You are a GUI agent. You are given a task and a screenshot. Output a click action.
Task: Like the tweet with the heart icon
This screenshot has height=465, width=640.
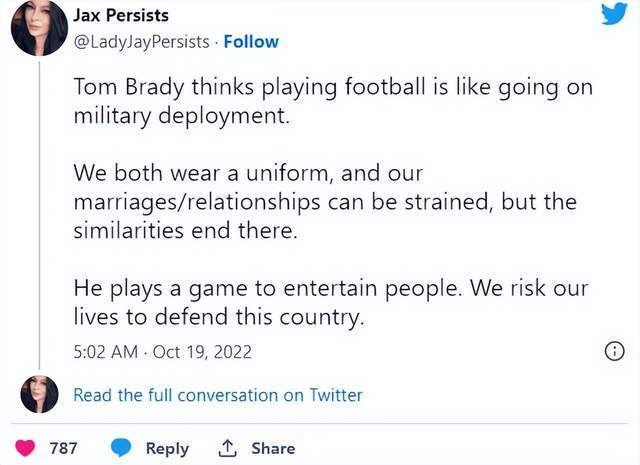tap(25, 448)
